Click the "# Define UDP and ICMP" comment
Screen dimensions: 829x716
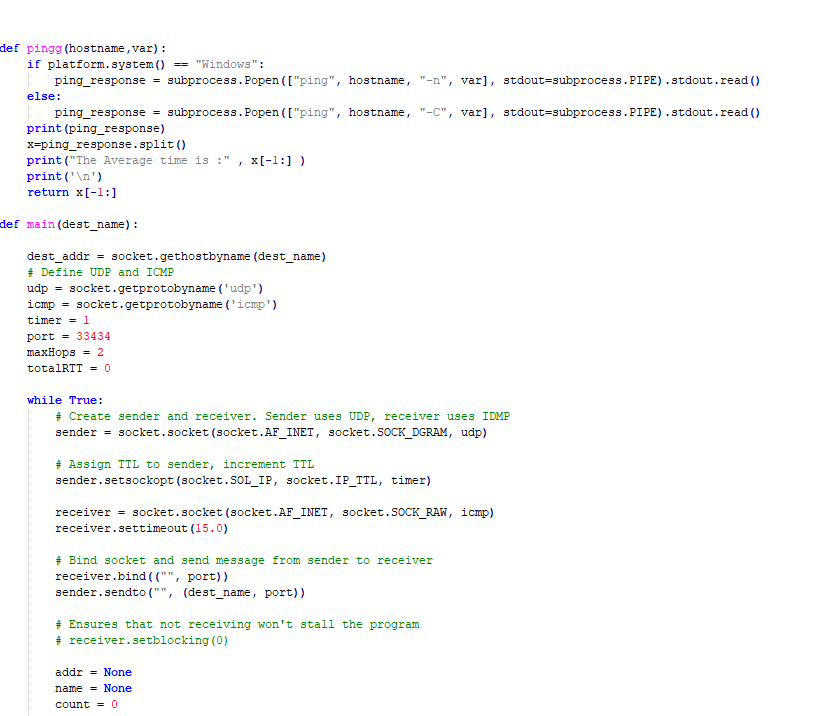(x=100, y=272)
